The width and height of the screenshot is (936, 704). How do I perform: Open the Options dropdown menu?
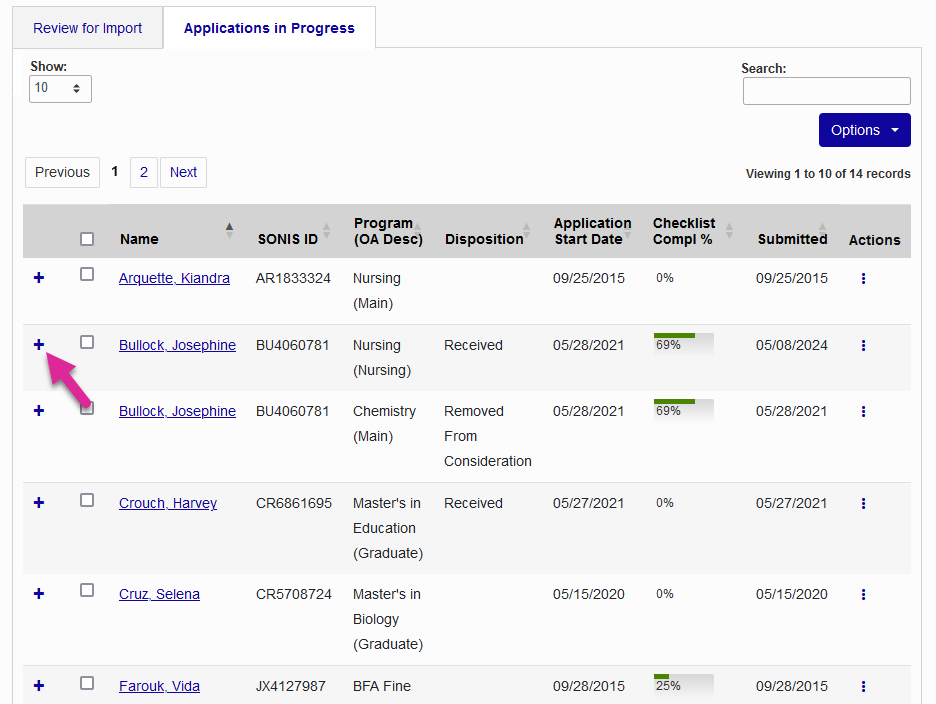tap(864, 130)
